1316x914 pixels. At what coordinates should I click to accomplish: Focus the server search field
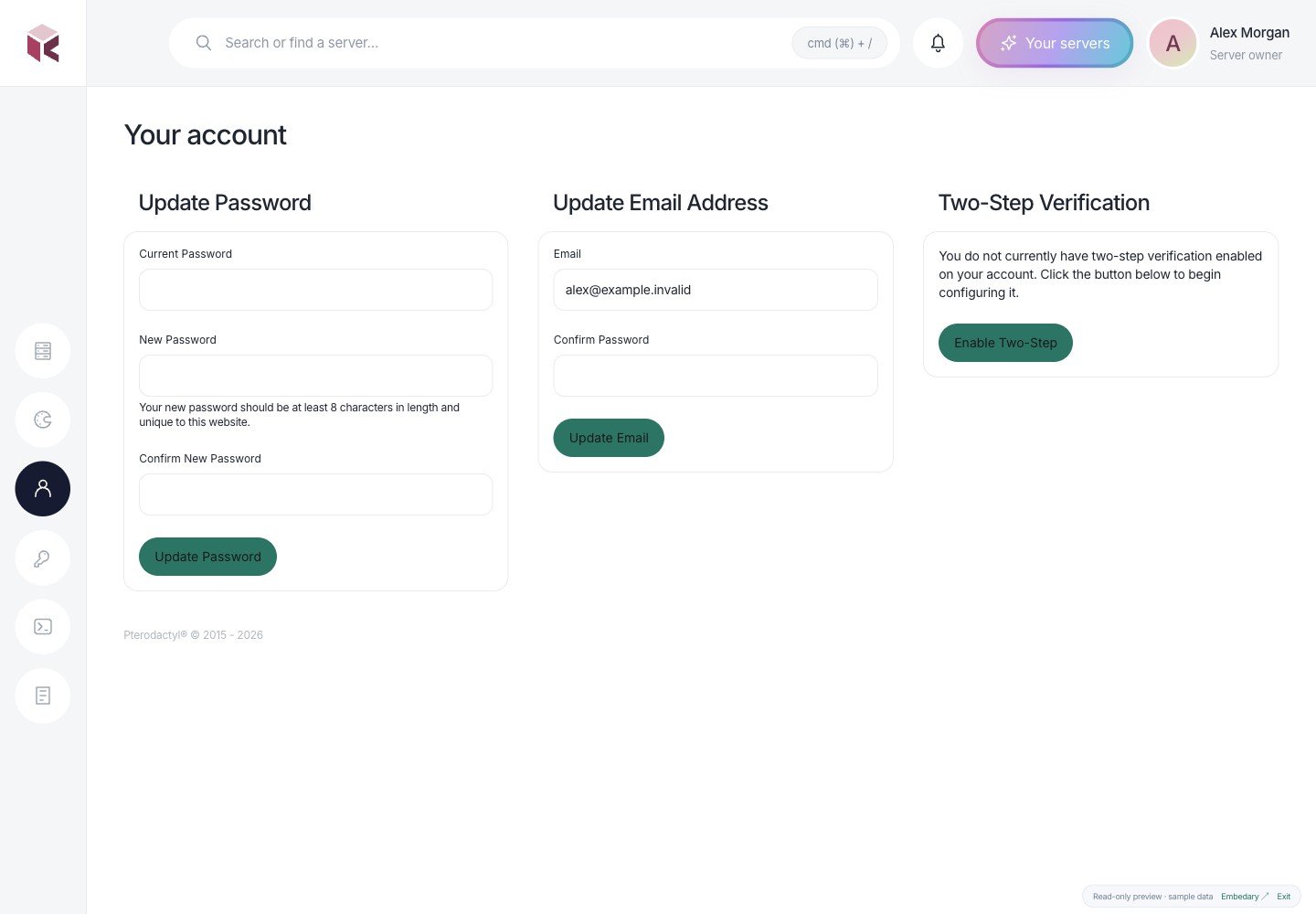click(535, 43)
